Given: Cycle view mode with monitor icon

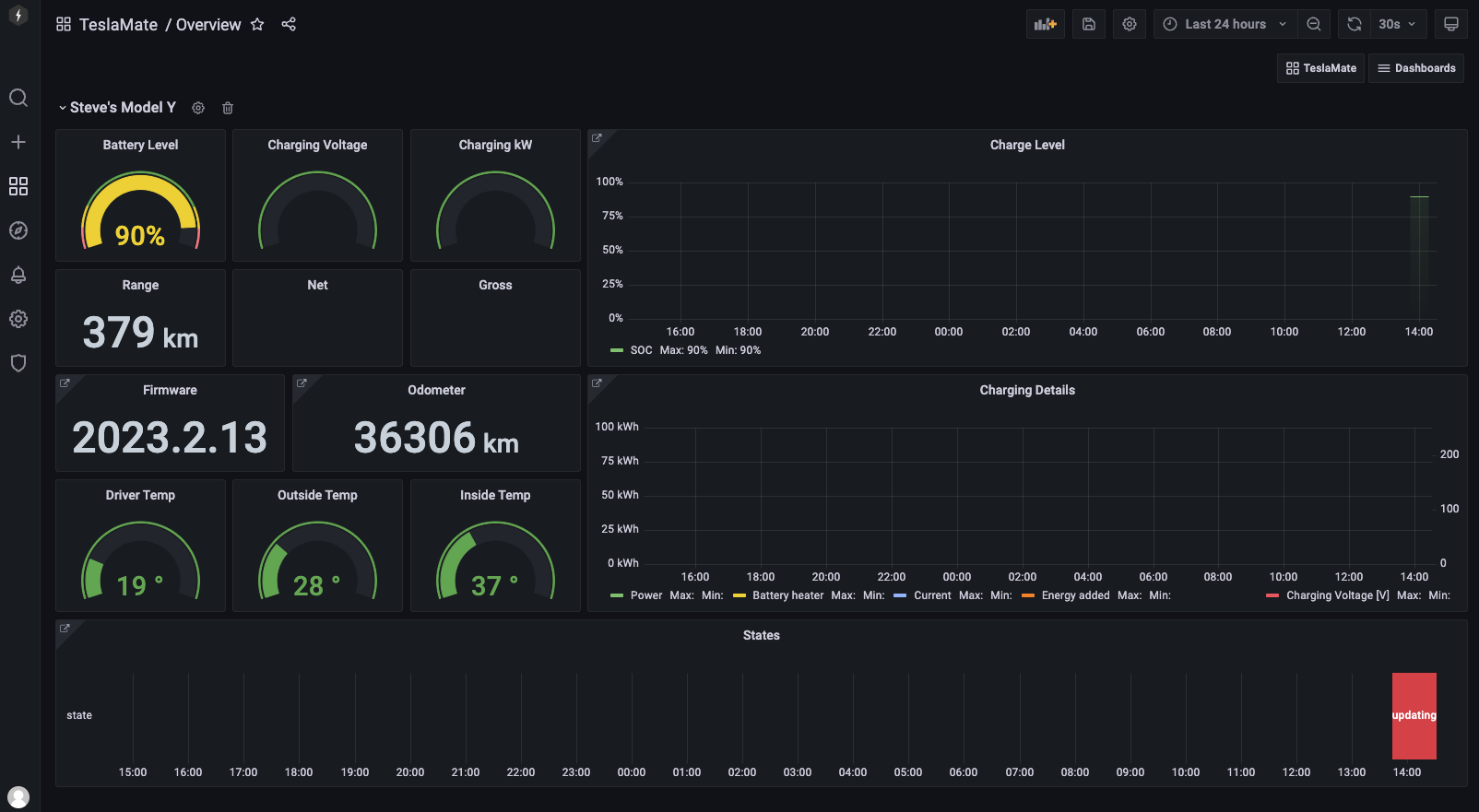Looking at the screenshot, I should 1451,24.
